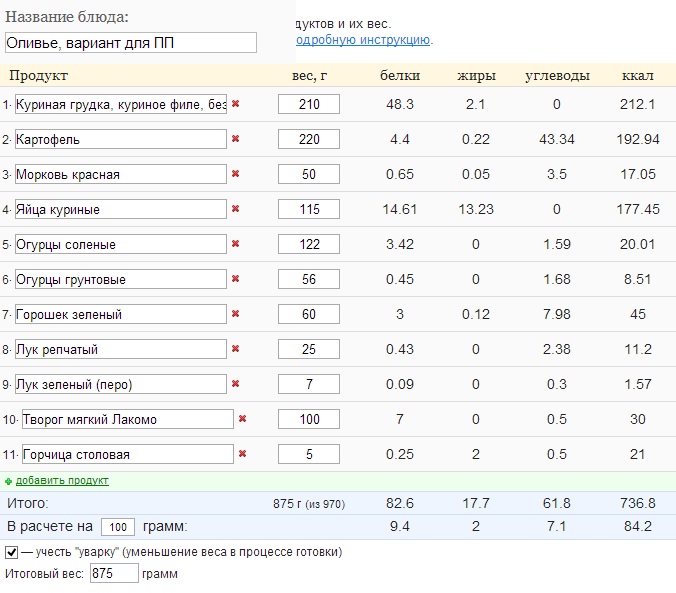Click weight field showing 220

tap(309, 139)
